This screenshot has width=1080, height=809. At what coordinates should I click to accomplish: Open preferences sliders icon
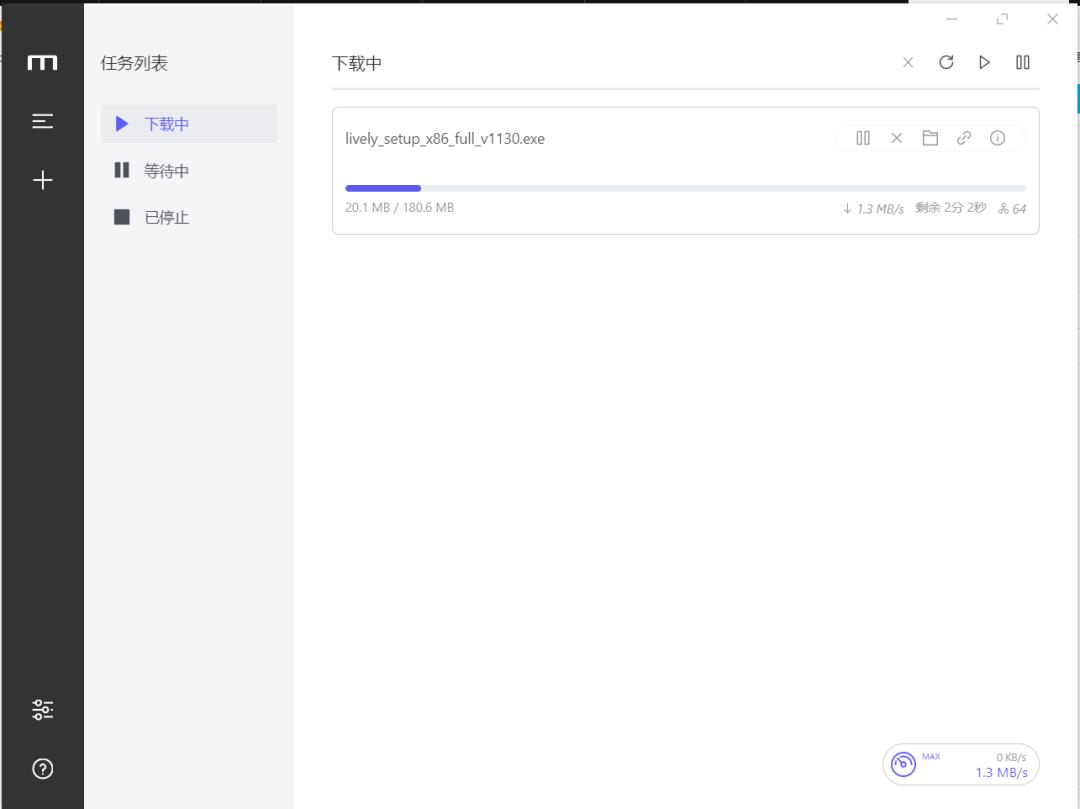[x=42, y=709]
